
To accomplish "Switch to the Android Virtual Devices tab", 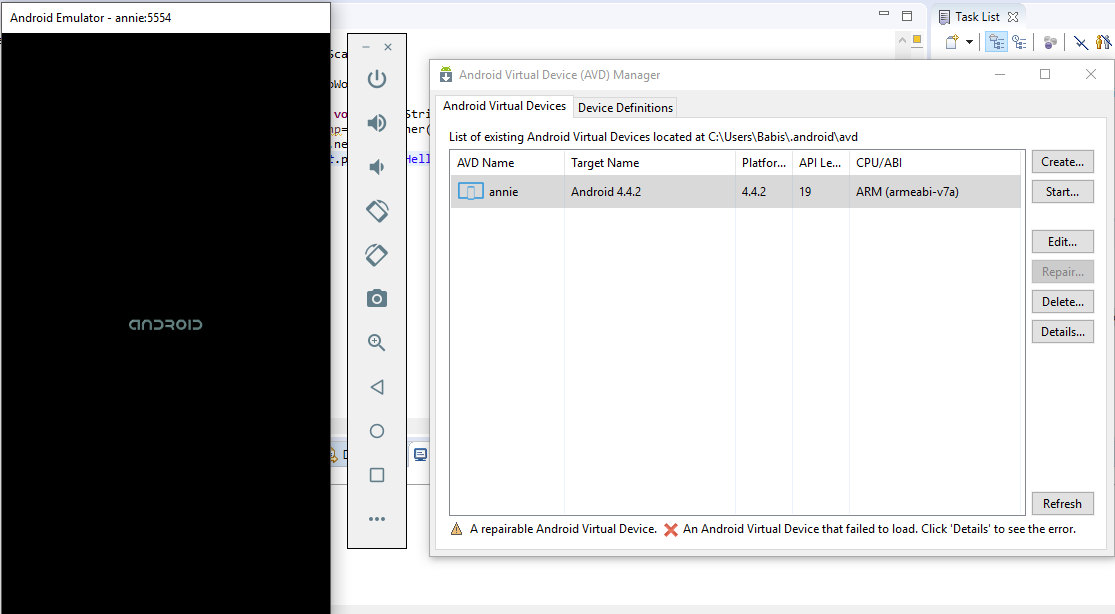I will [x=504, y=106].
